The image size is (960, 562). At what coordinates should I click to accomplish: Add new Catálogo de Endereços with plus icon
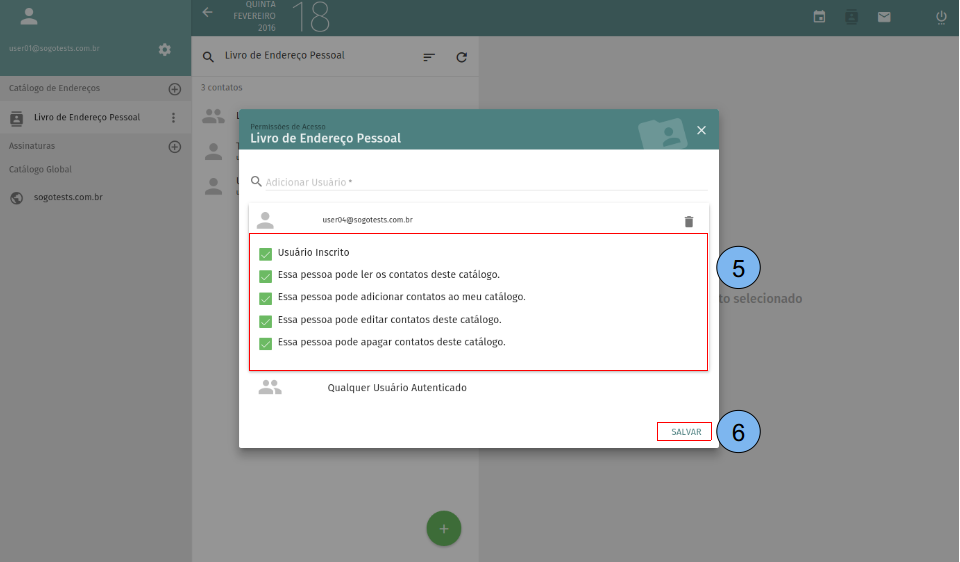click(175, 89)
